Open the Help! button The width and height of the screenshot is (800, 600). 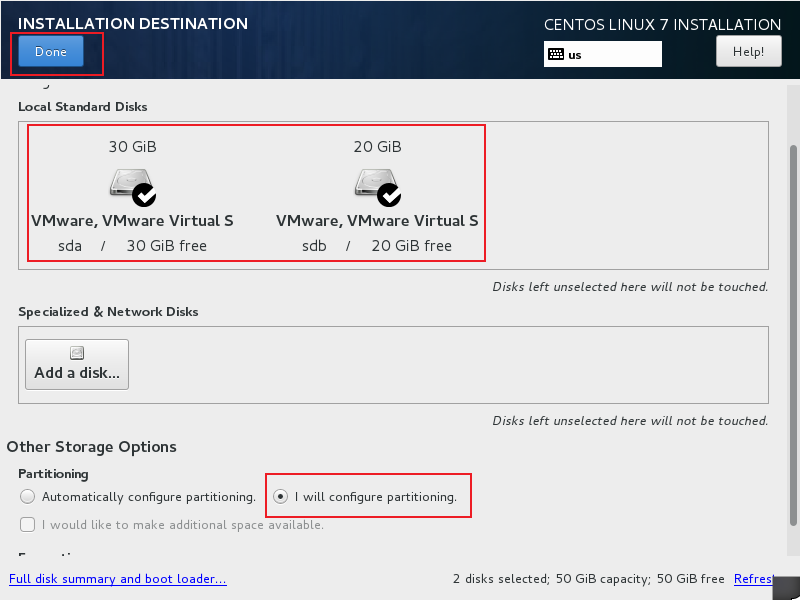pyautogui.click(x=748, y=51)
